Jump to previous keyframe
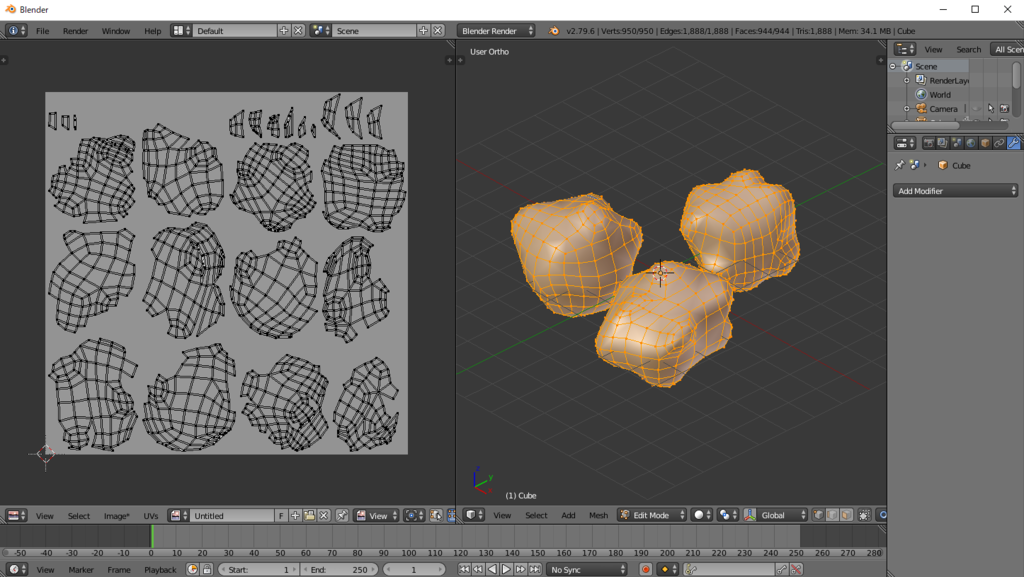The width and height of the screenshot is (1024, 577). pyautogui.click(x=478, y=570)
